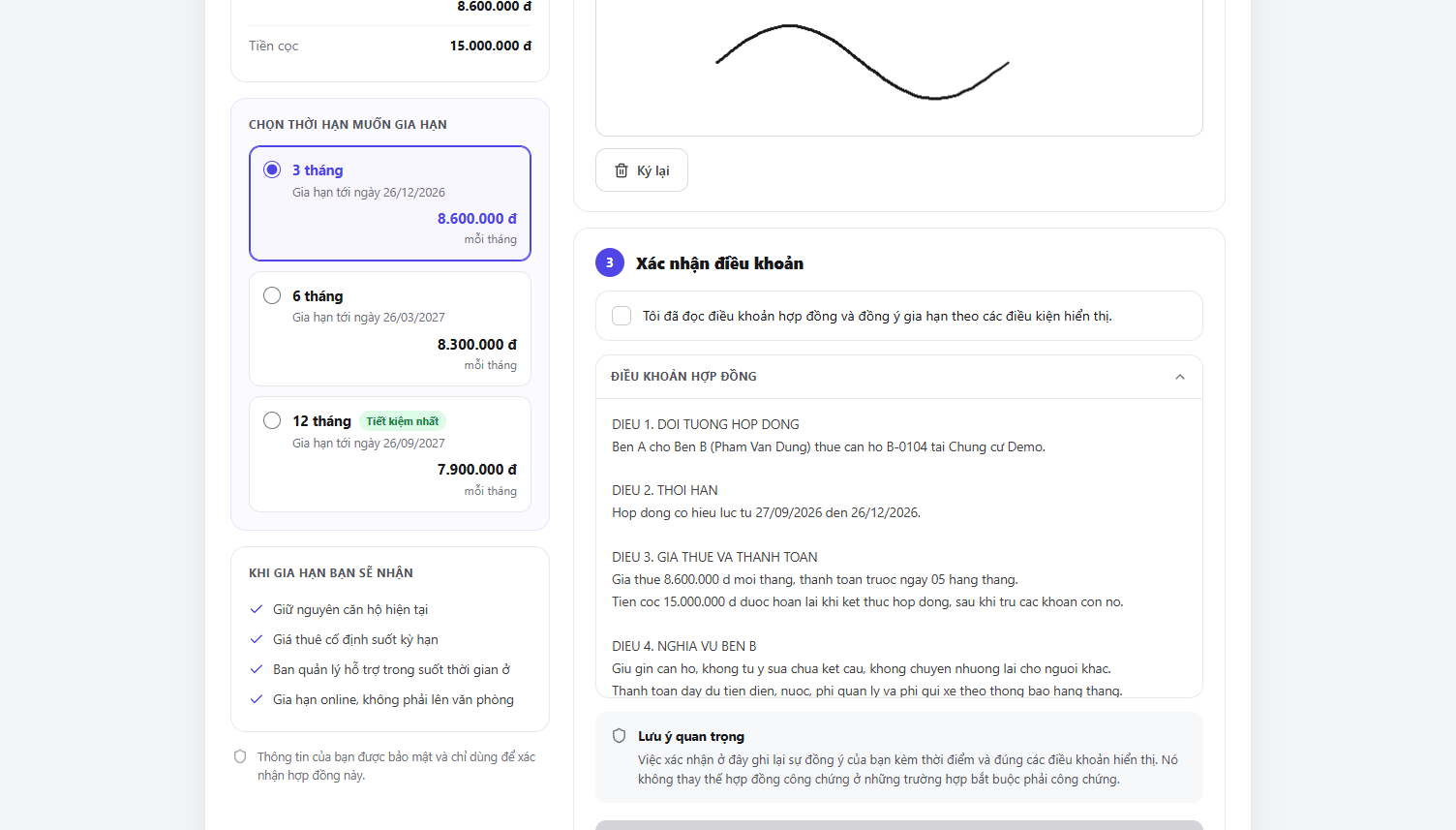Click the KHI GIA HẠN BẠN SẼ NHẬN heading

pyautogui.click(x=331, y=573)
